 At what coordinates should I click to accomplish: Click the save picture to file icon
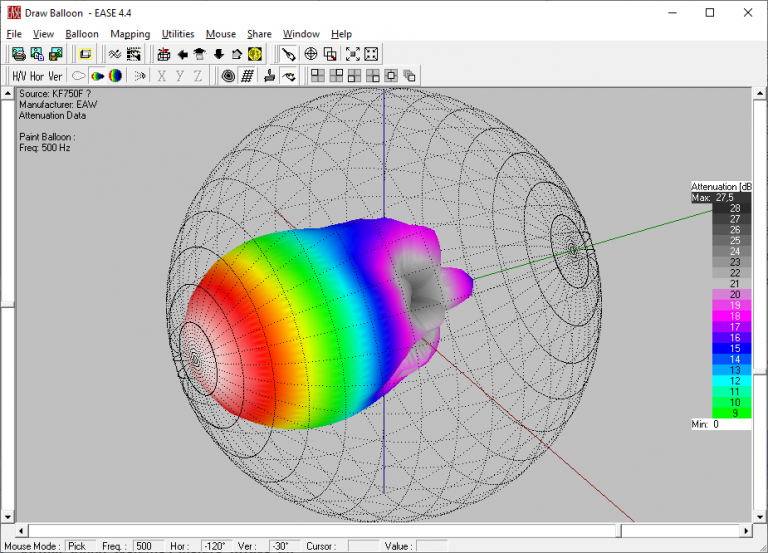point(56,54)
